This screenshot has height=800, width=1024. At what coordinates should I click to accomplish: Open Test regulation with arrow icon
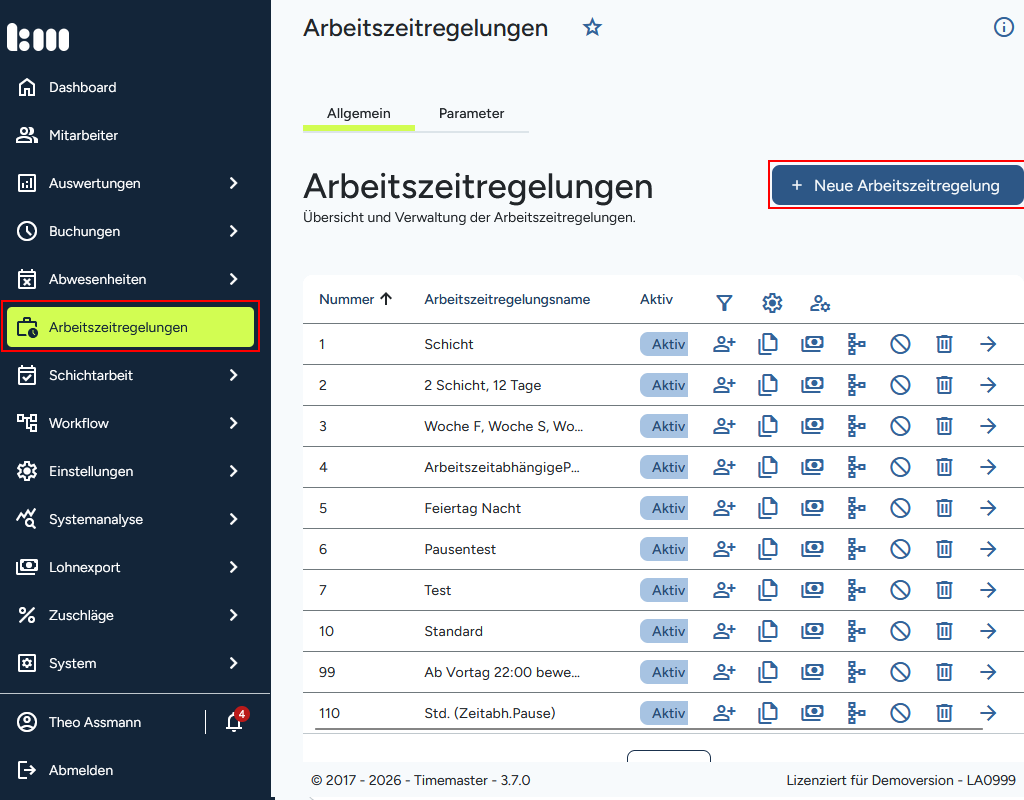[x=988, y=590]
